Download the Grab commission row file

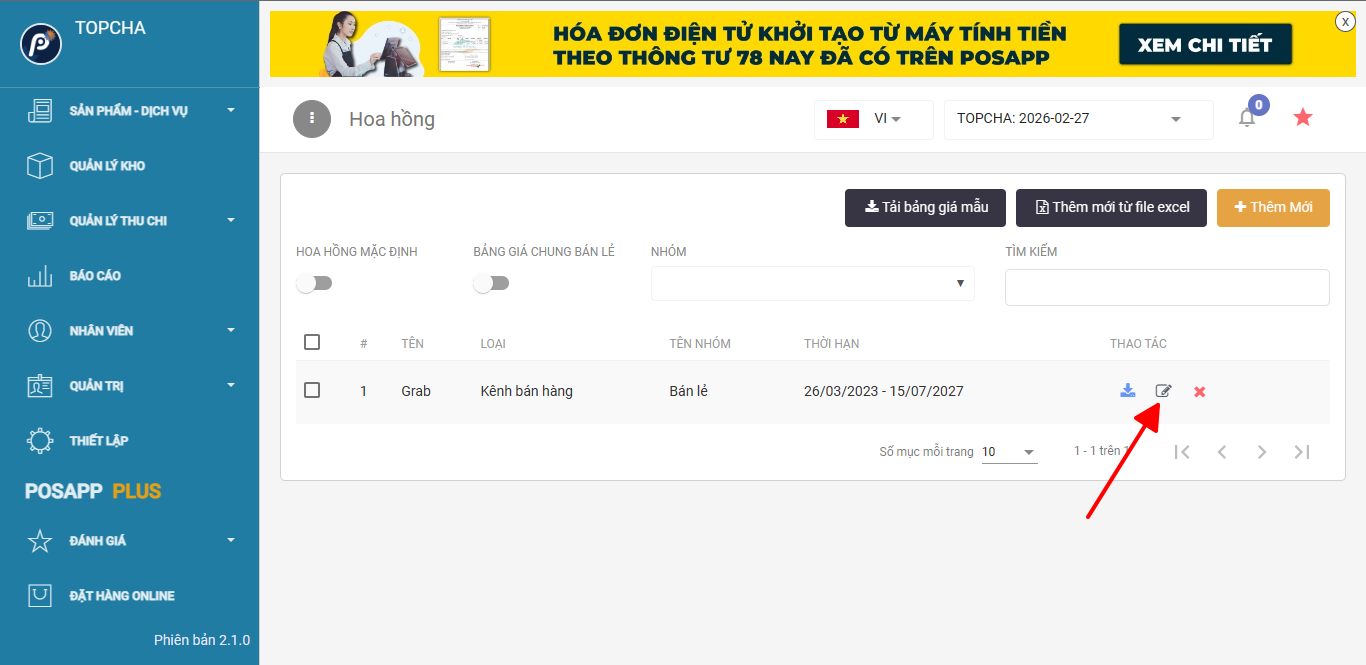(1128, 391)
